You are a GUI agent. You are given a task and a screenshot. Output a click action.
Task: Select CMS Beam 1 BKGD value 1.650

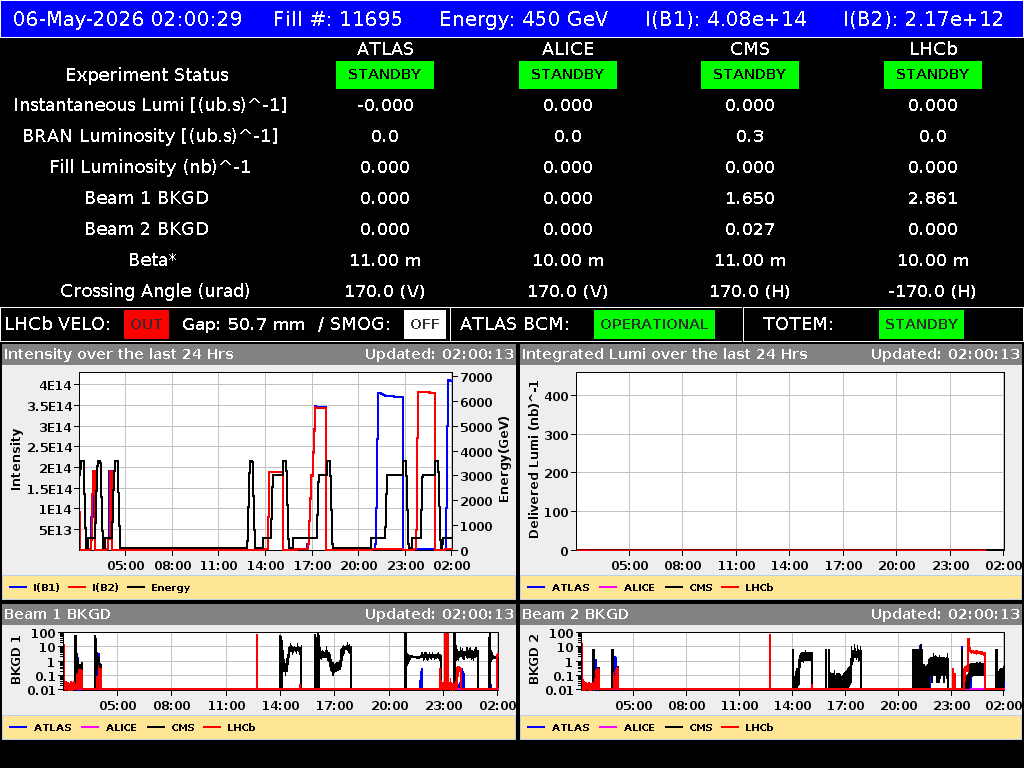[x=750, y=198]
